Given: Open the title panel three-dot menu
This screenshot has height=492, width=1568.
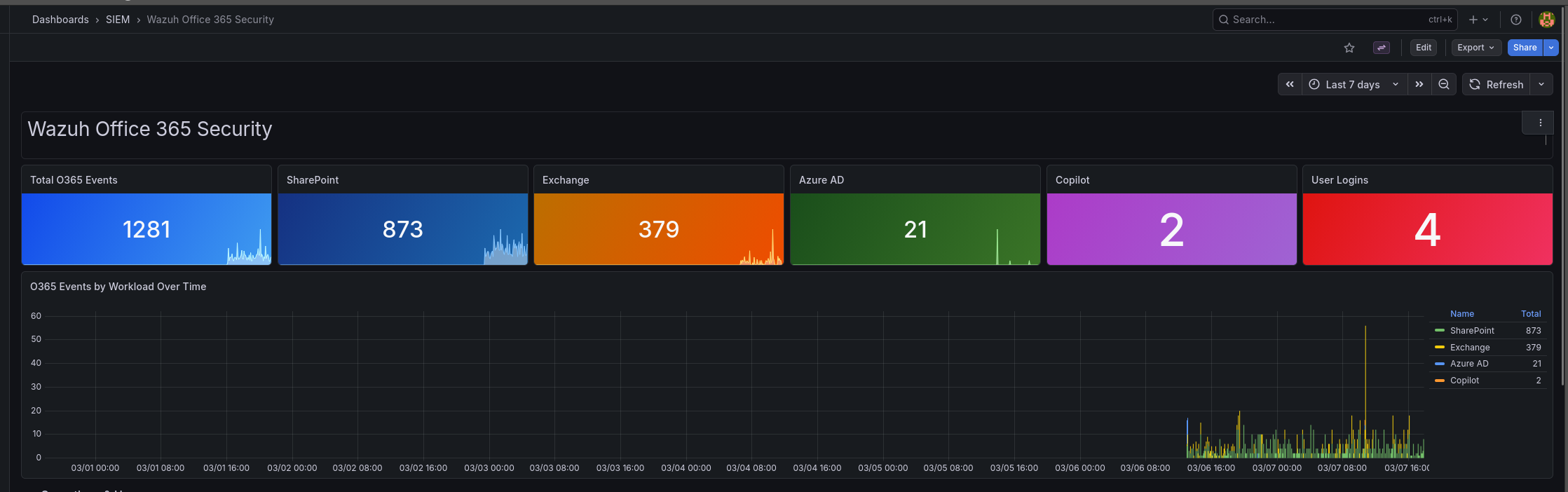Looking at the screenshot, I should click(x=1540, y=123).
